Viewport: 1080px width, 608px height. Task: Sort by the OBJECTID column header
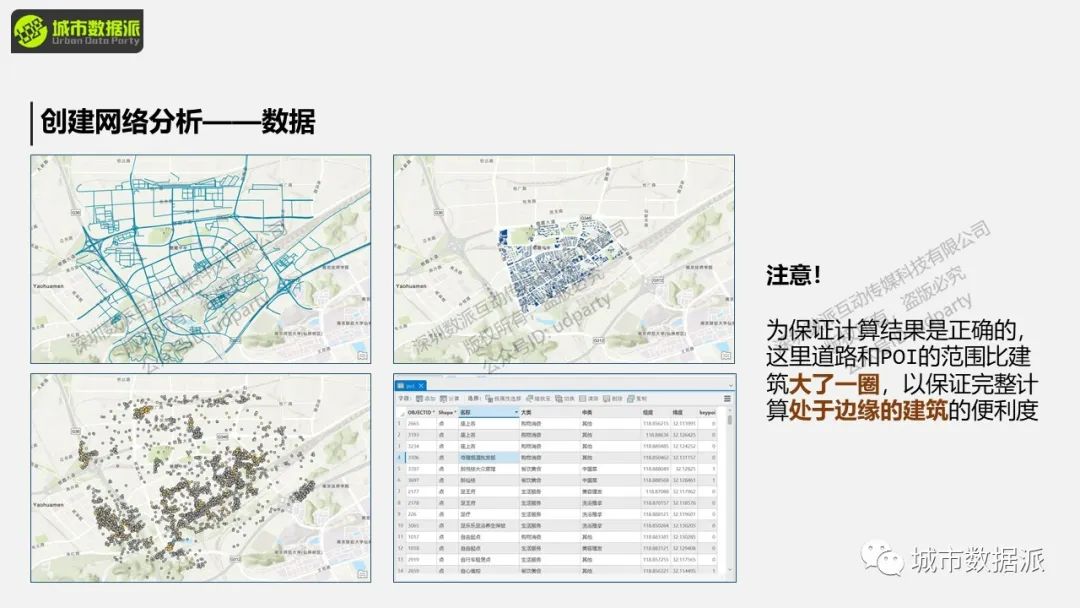pos(421,412)
